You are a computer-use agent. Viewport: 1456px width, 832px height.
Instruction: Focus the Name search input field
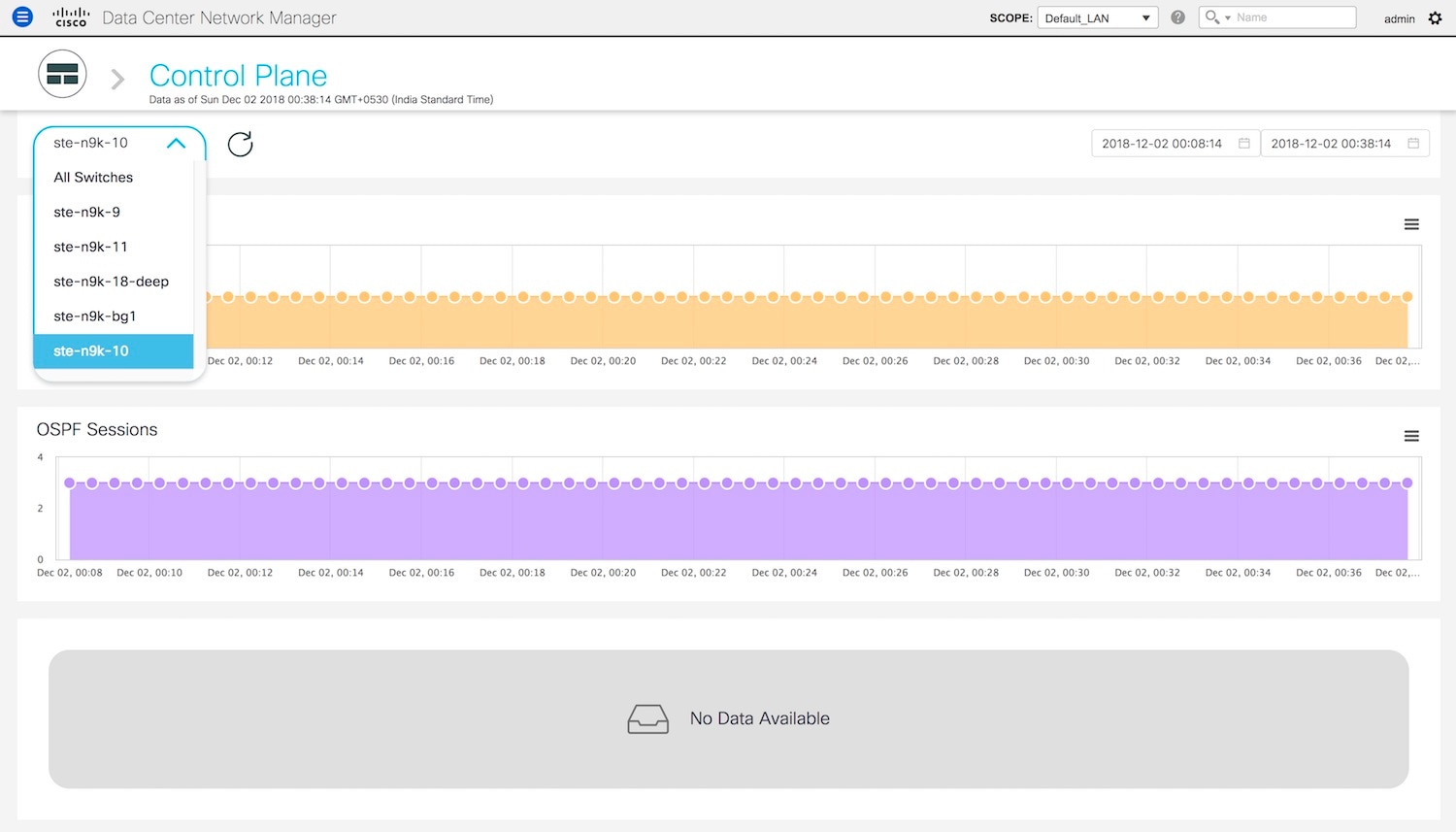pos(1294,17)
